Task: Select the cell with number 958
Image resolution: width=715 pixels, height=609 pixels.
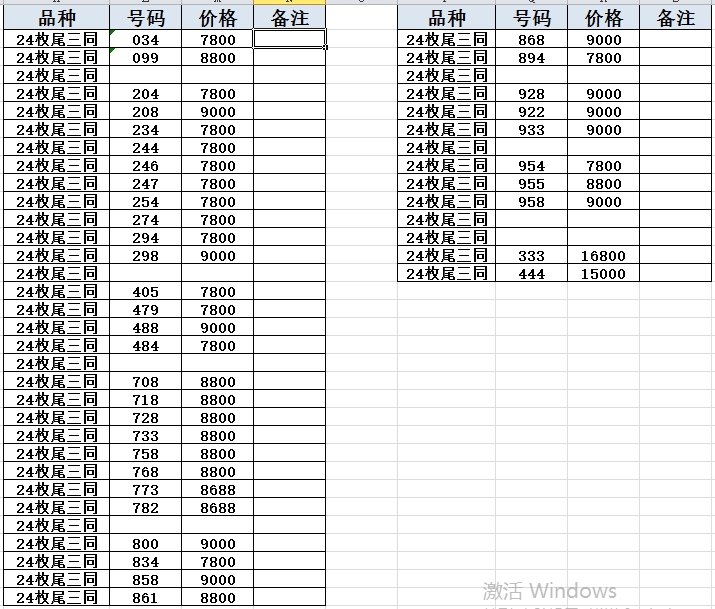Action: pos(531,202)
